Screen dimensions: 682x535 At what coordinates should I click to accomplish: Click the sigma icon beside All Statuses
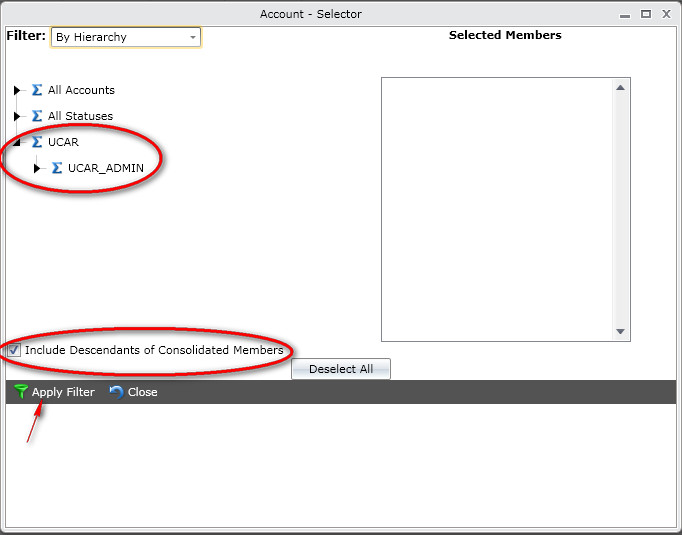(x=37, y=116)
